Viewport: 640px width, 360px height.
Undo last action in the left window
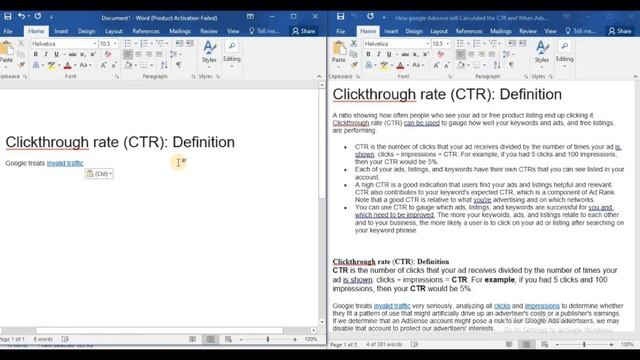(21, 16)
